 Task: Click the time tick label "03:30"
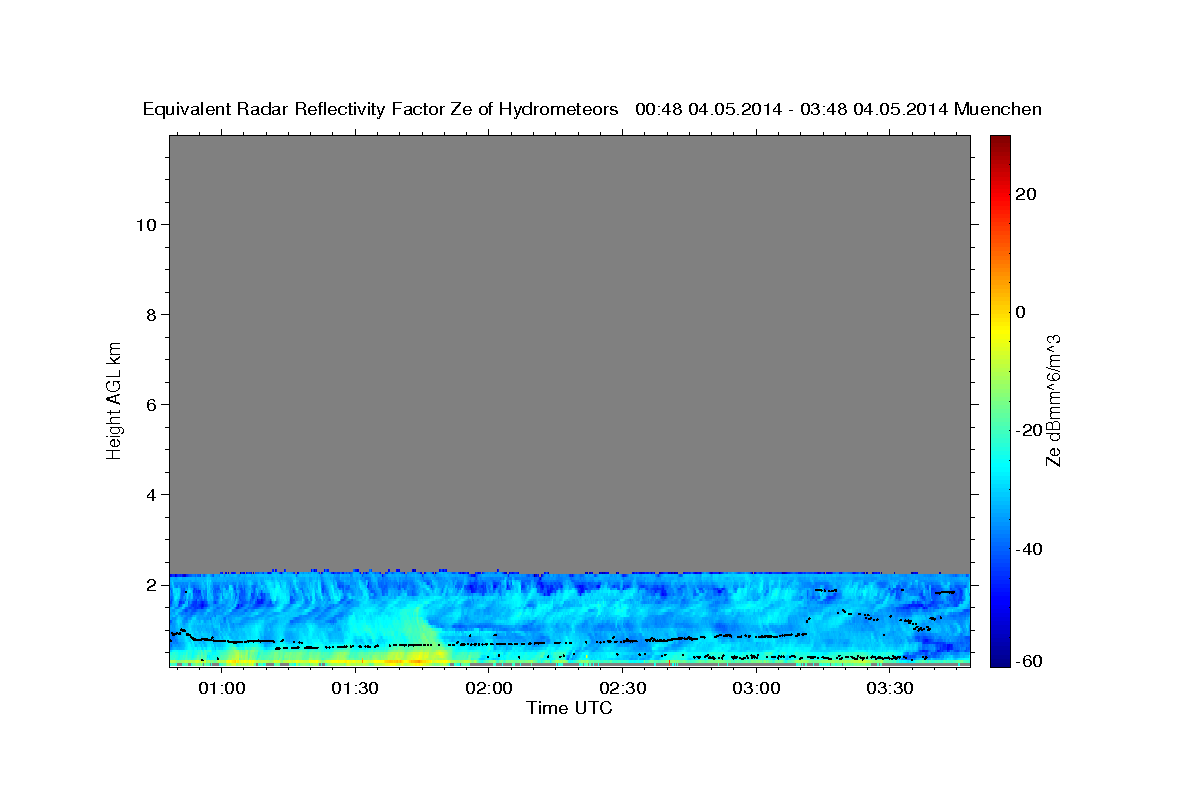coord(890,688)
